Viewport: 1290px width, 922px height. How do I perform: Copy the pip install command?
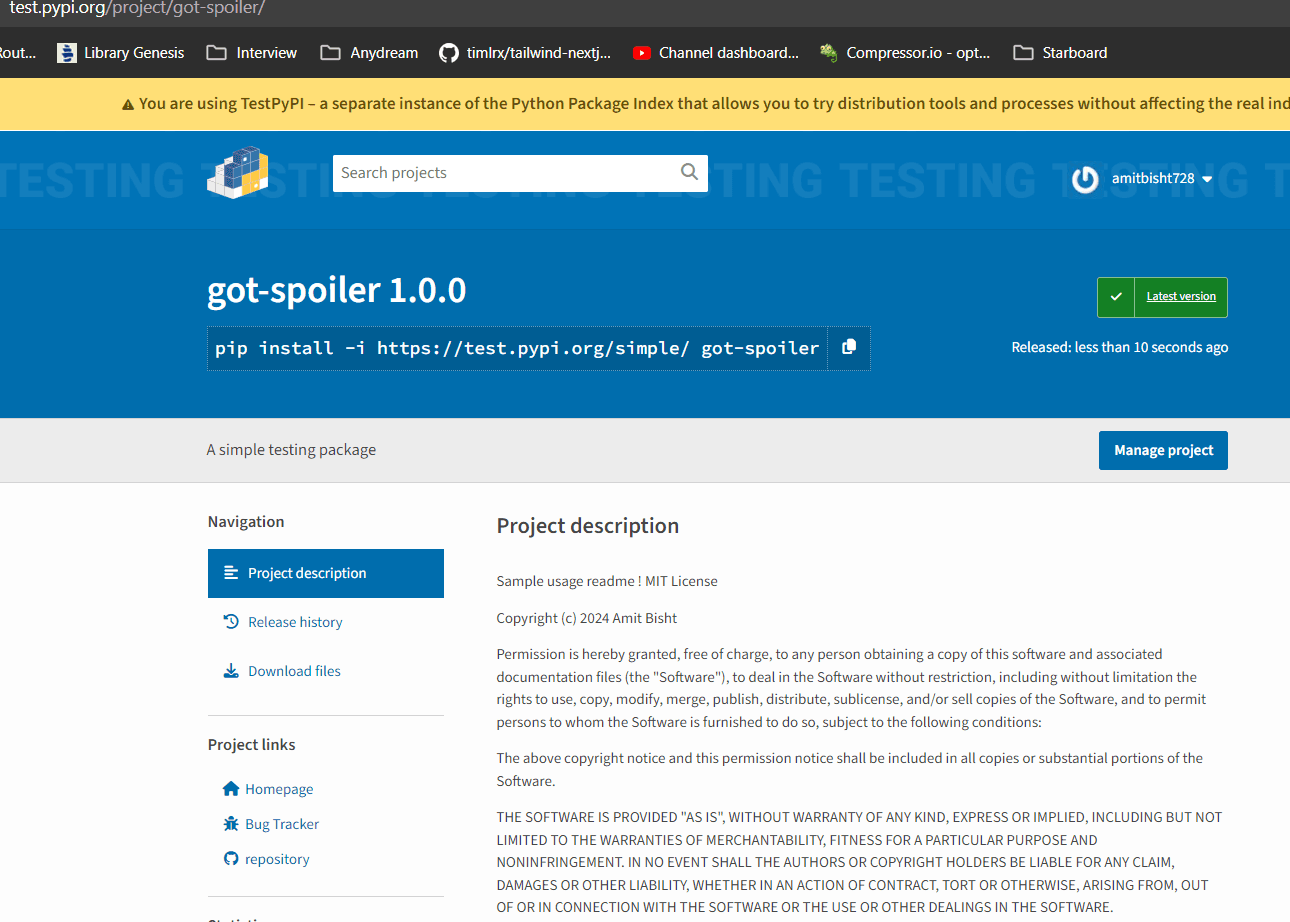tap(849, 347)
